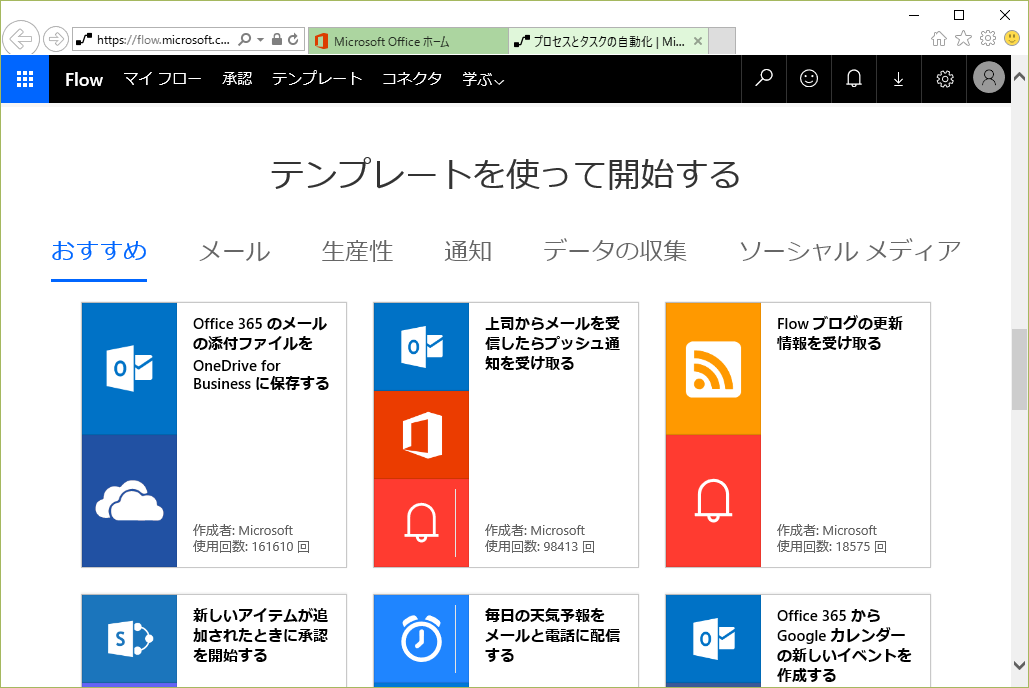Screen dimensions: 1029x688
Task: Open the browser Home icon
Action: [939, 39]
